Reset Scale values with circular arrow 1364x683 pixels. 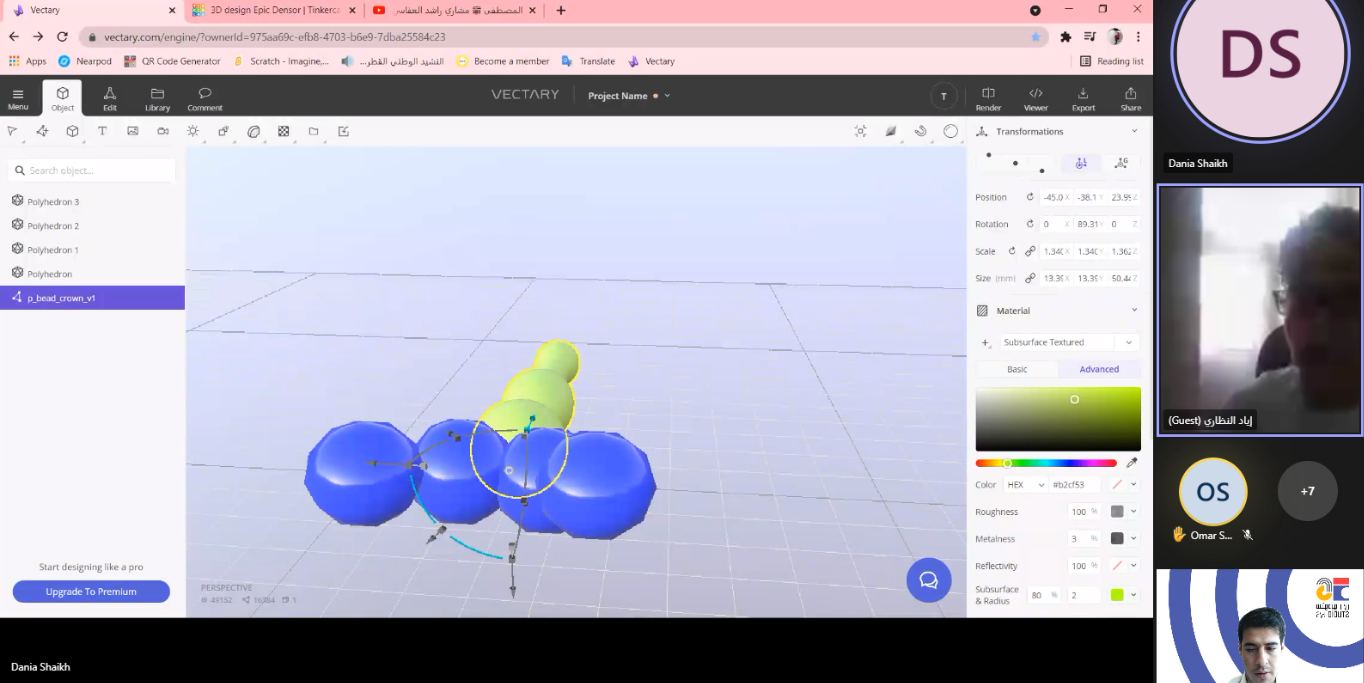tap(1012, 251)
